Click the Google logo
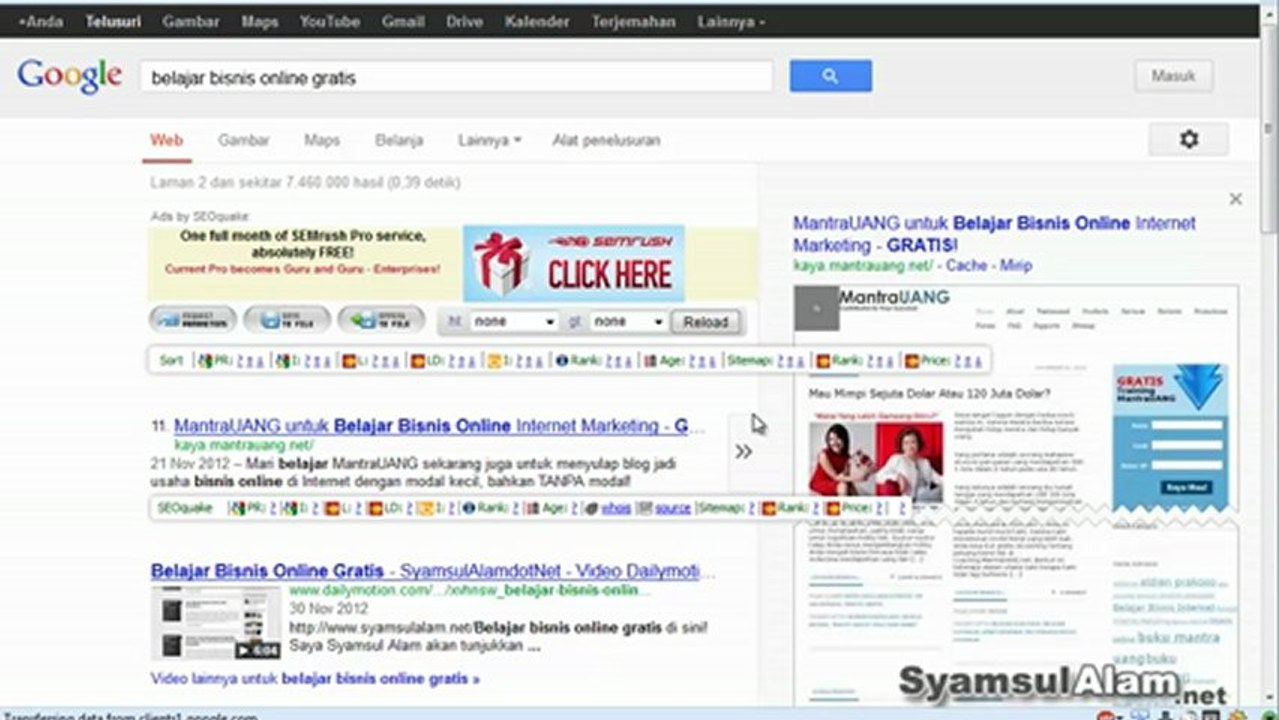The height and width of the screenshot is (720, 1279). point(69,76)
